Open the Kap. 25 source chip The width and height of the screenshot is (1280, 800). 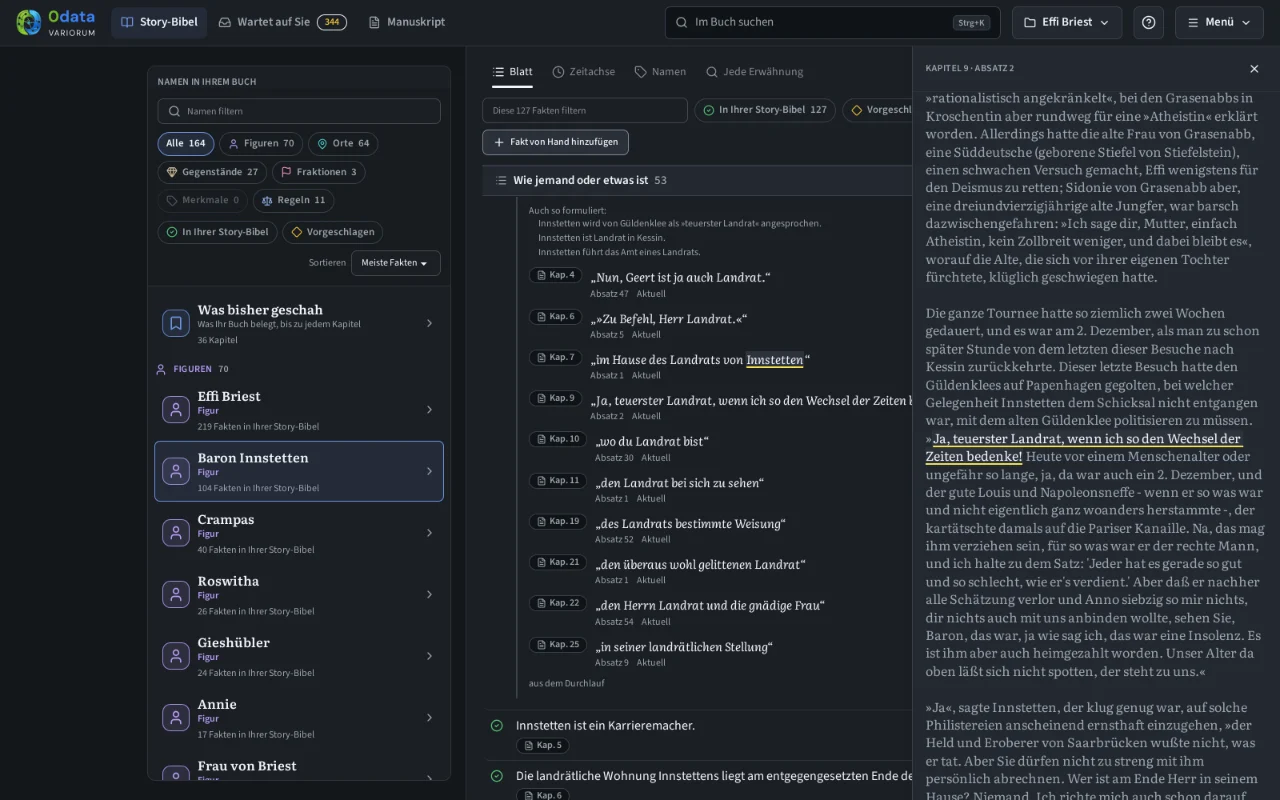click(558, 644)
